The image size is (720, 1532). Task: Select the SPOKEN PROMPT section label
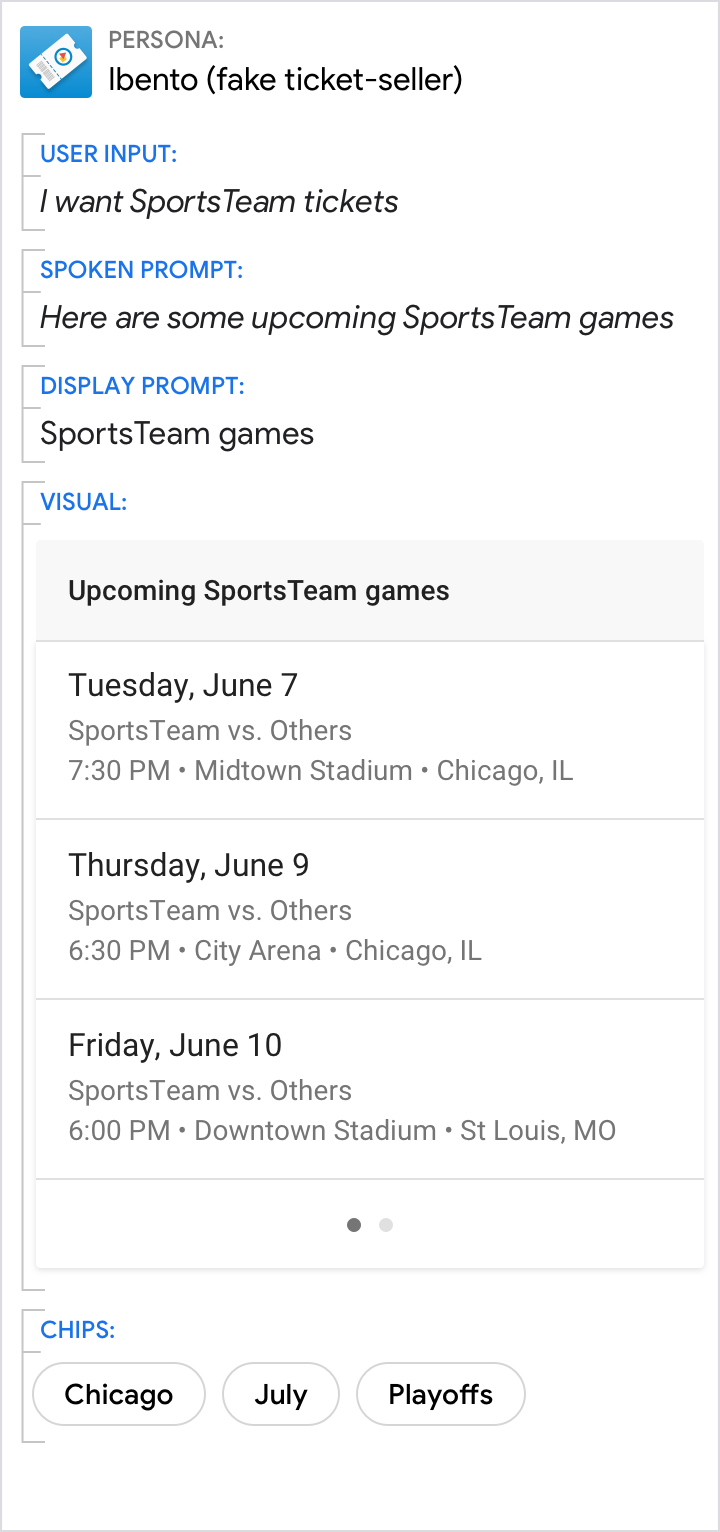pyautogui.click(x=142, y=270)
